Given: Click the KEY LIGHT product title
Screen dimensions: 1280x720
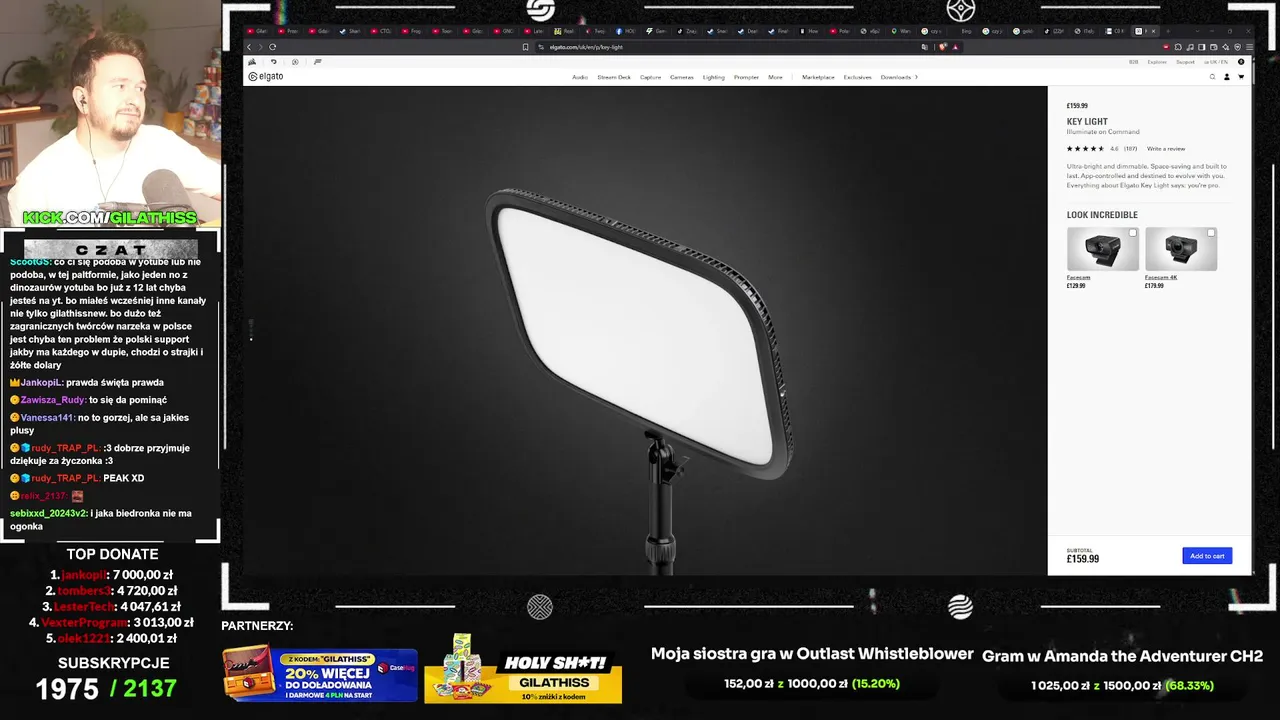Looking at the screenshot, I should coord(1087,122).
